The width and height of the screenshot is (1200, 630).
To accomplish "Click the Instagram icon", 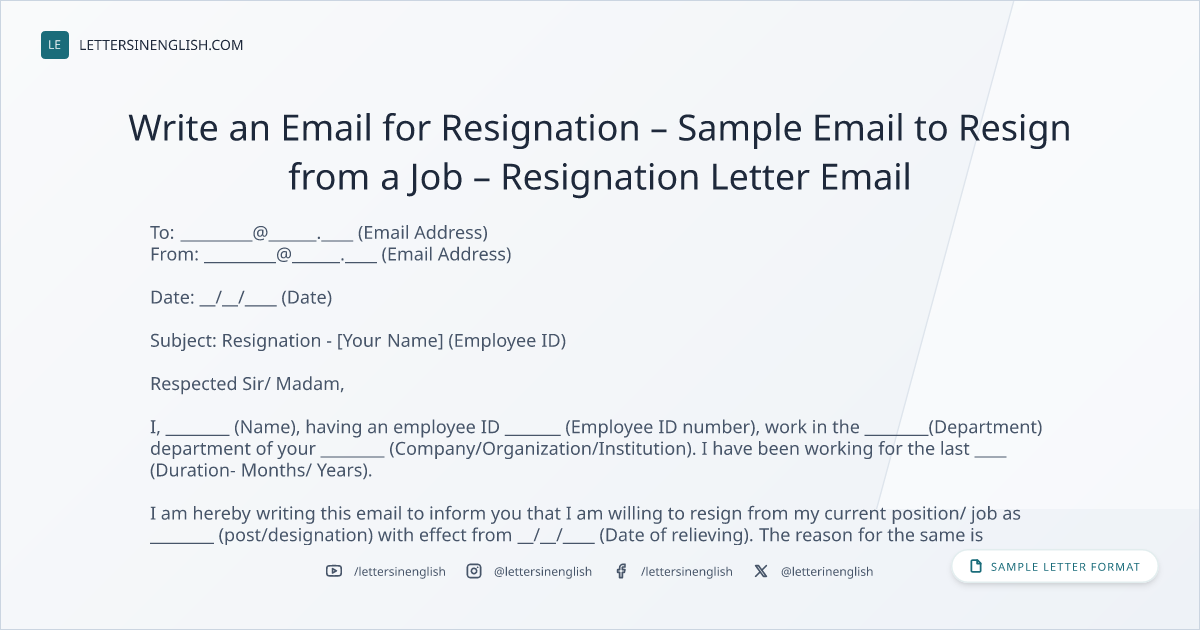I will click(474, 571).
